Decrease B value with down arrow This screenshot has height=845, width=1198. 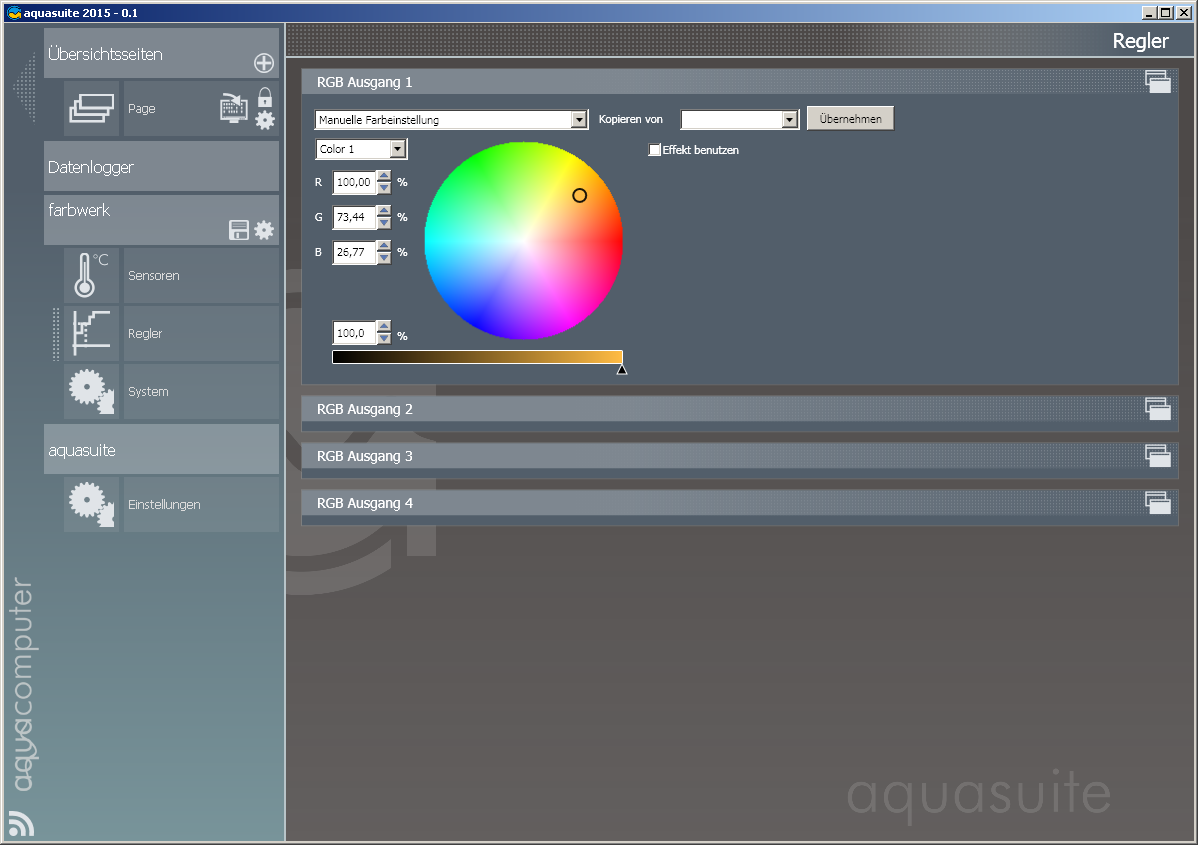[x=384, y=258]
